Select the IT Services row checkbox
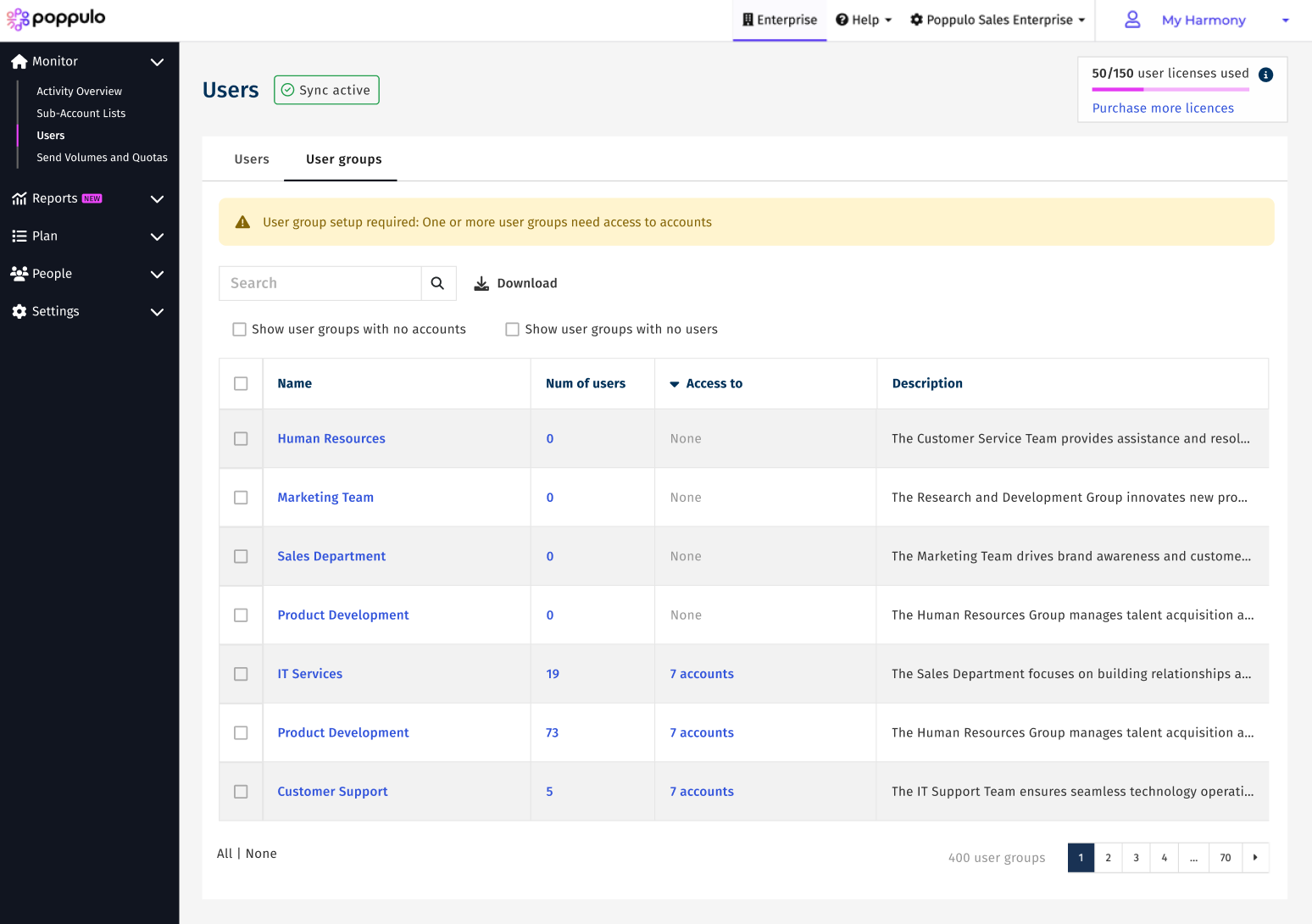1312x924 pixels. pyautogui.click(x=241, y=674)
